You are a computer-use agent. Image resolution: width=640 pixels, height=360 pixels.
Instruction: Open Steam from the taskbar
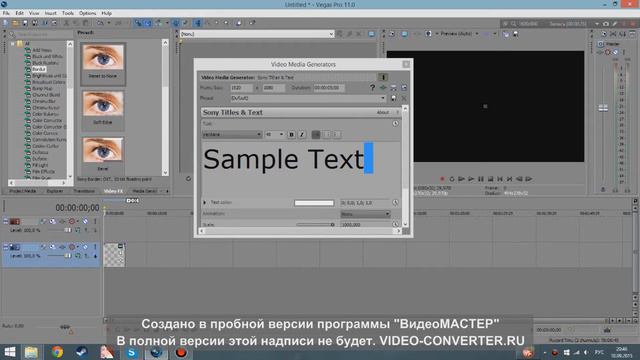coord(82,352)
